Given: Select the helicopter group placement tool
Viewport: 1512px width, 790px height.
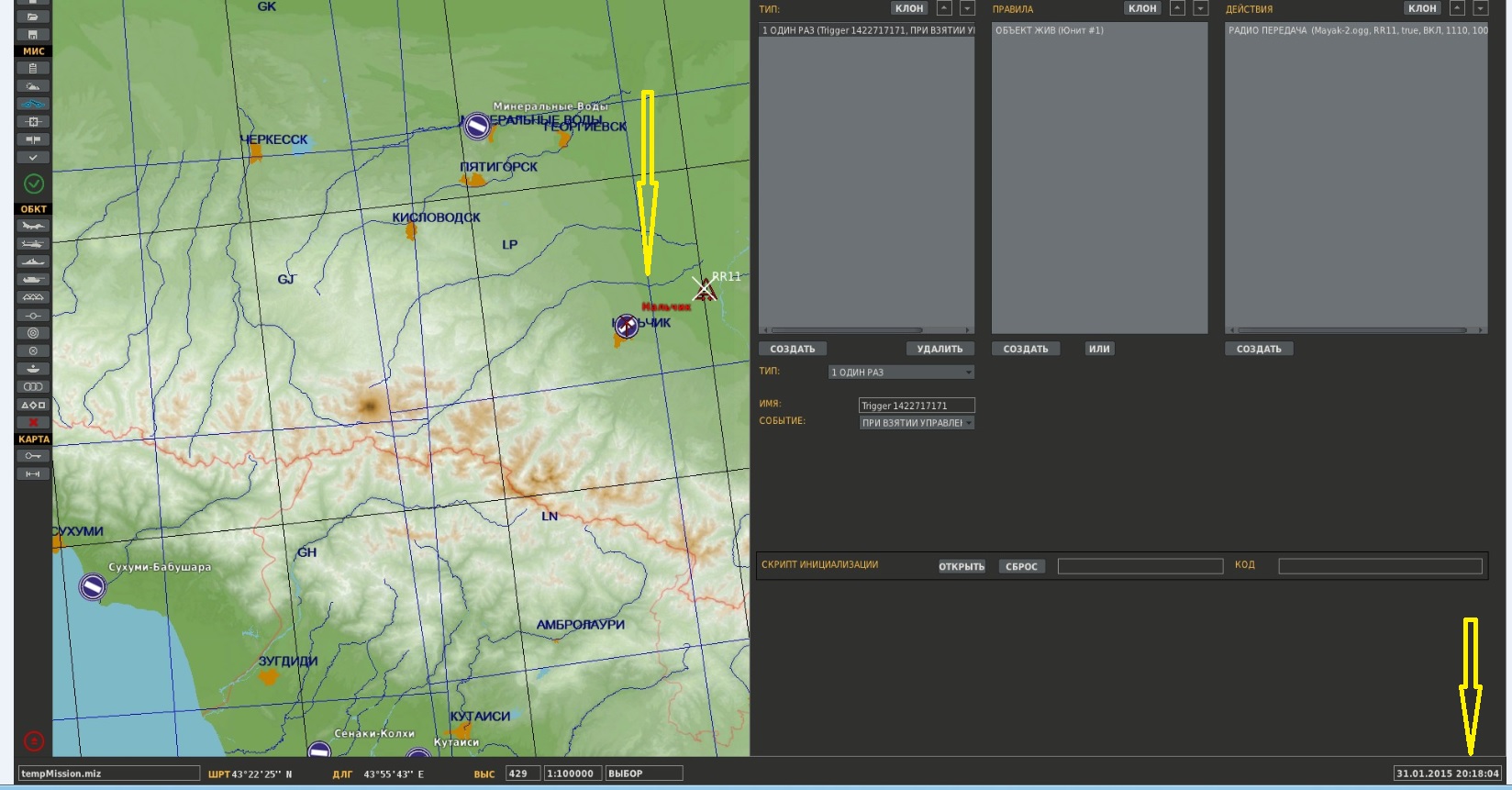Looking at the screenshot, I should click(33, 244).
